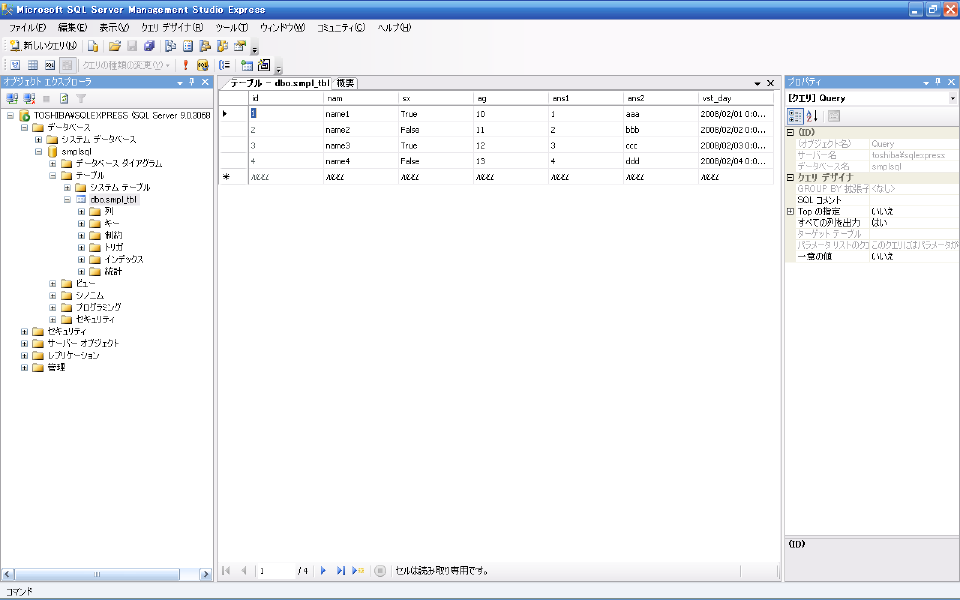Click the Property Pages icon

click(x=834, y=116)
